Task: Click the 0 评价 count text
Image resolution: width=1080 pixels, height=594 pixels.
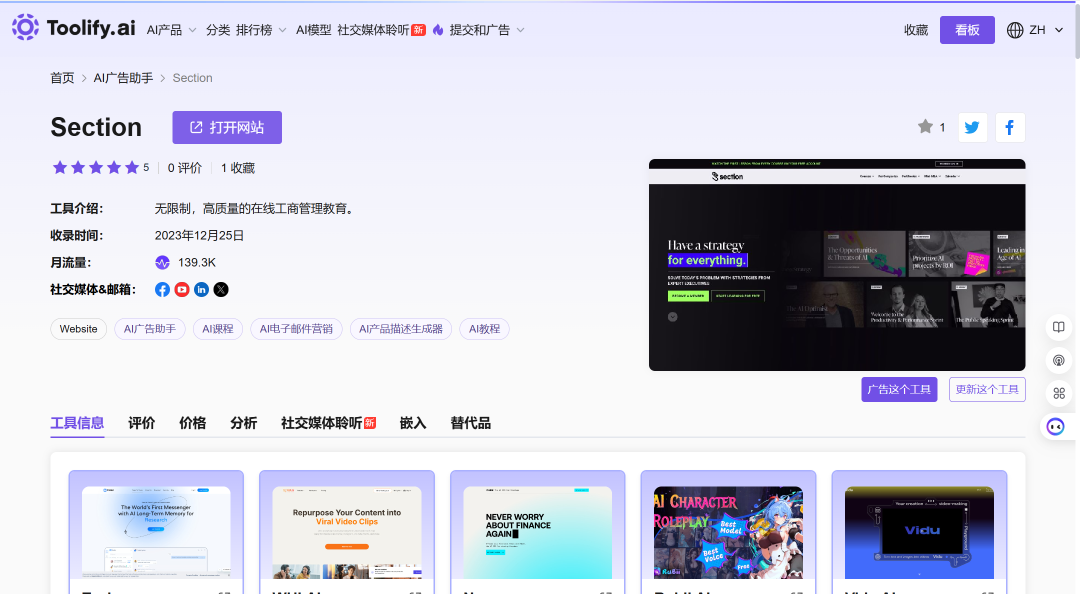Action: point(185,168)
